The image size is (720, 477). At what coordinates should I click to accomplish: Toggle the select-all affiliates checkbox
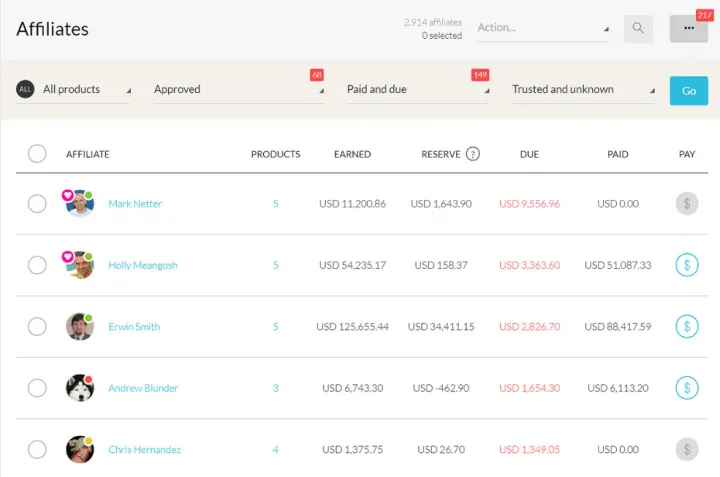pyautogui.click(x=37, y=154)
